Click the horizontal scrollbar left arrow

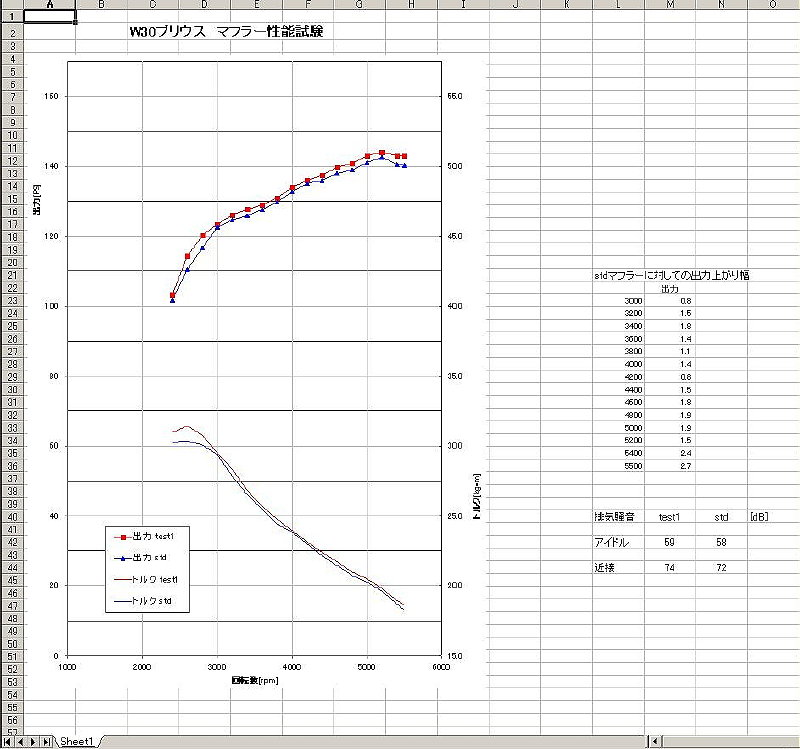click(655, 741)
